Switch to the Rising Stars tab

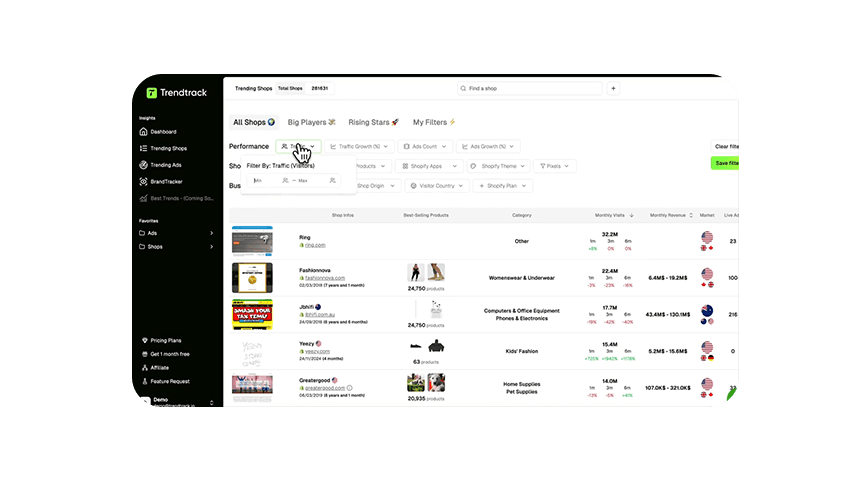(x=374, y=122)
